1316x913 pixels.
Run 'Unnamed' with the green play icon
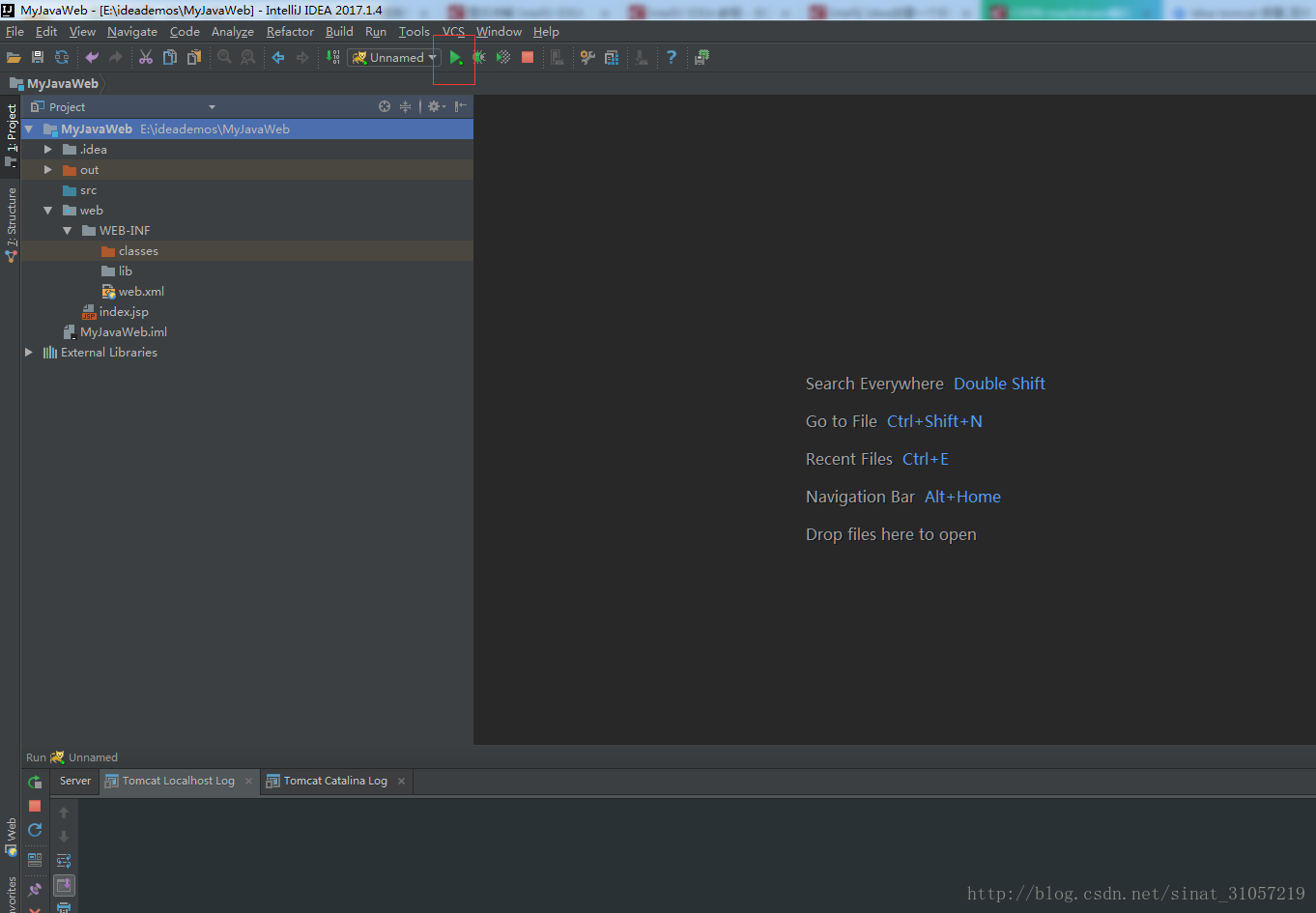(x=455, y=58)
